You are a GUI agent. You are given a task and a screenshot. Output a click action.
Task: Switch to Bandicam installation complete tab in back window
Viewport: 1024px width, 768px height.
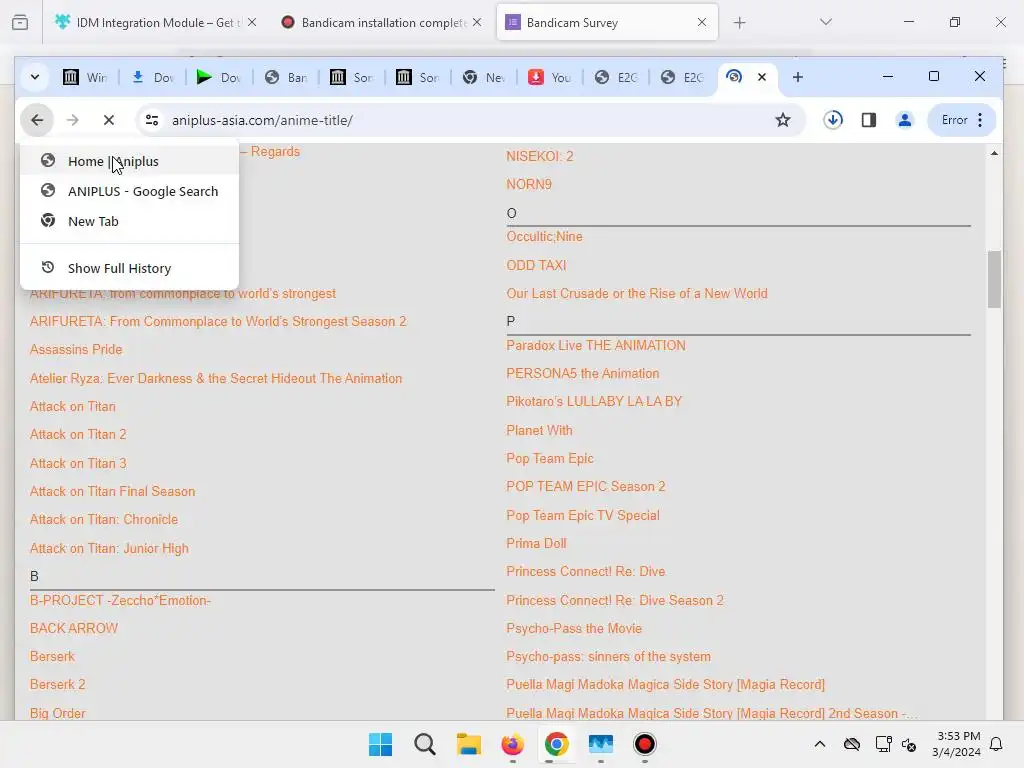click(x=383, y=23)
